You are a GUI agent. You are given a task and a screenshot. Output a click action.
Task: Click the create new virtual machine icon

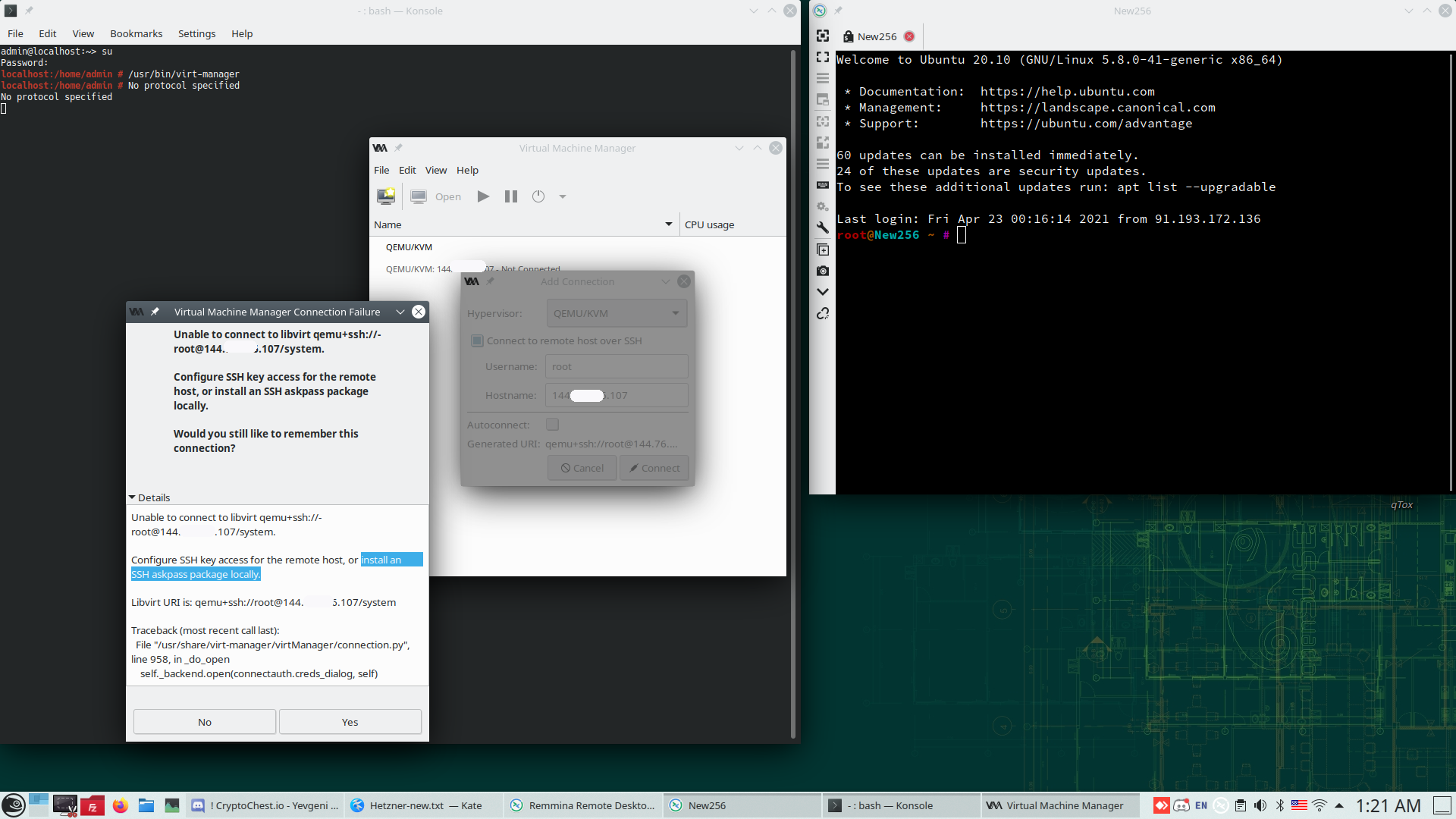(x=386, y=196)
